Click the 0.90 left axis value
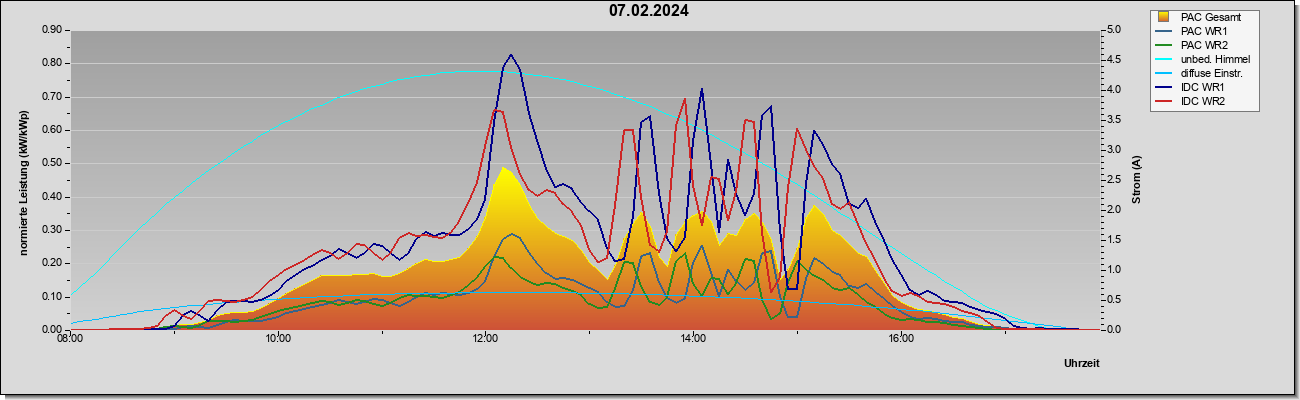The height and width of the screenshot is (400, 1300). [52, 30]
